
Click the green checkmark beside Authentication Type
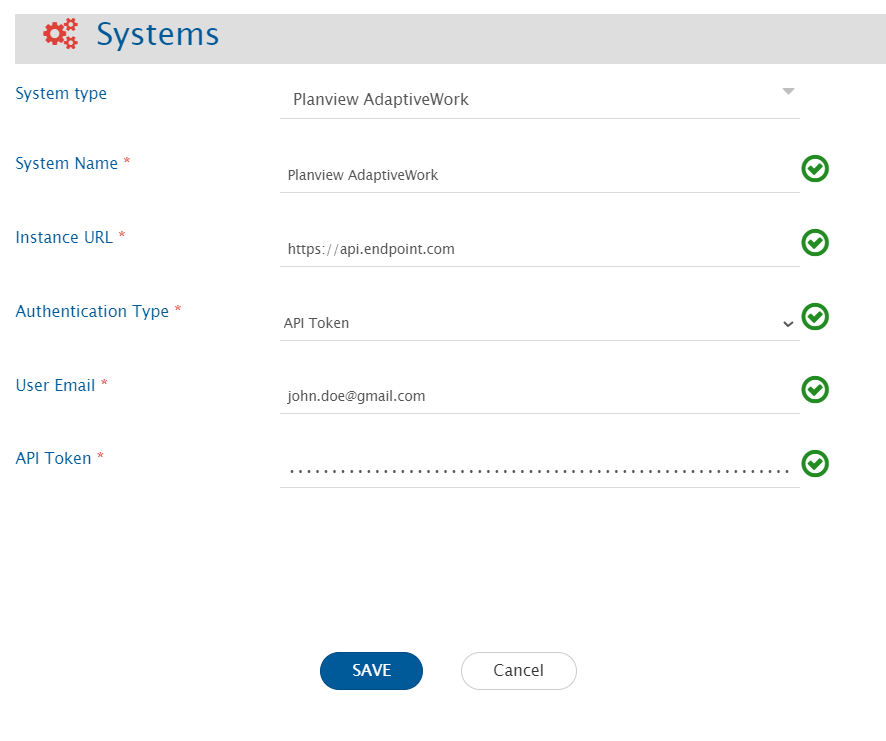(815, 317)
